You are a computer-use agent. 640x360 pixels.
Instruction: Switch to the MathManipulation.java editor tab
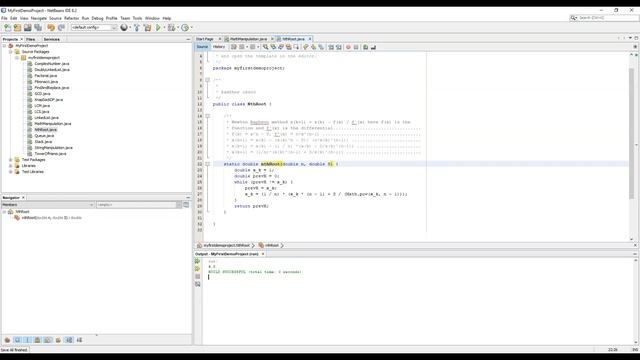(248, 39)
